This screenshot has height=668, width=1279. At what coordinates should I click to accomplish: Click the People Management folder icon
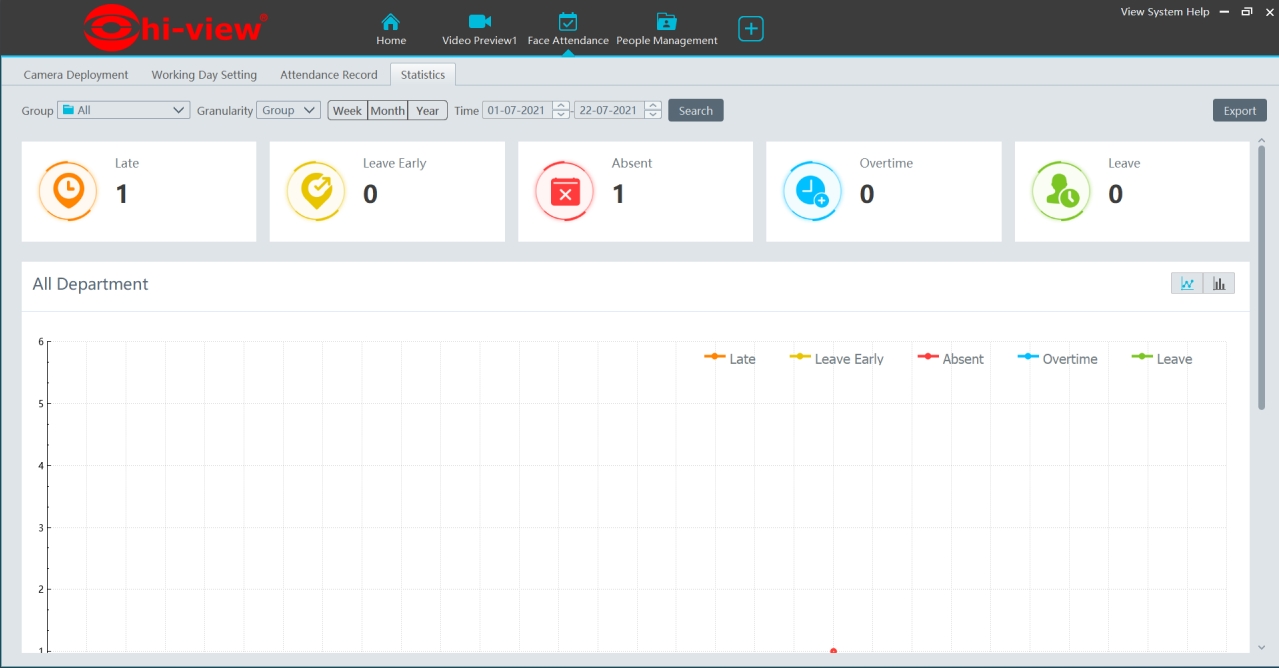[666, 22]
